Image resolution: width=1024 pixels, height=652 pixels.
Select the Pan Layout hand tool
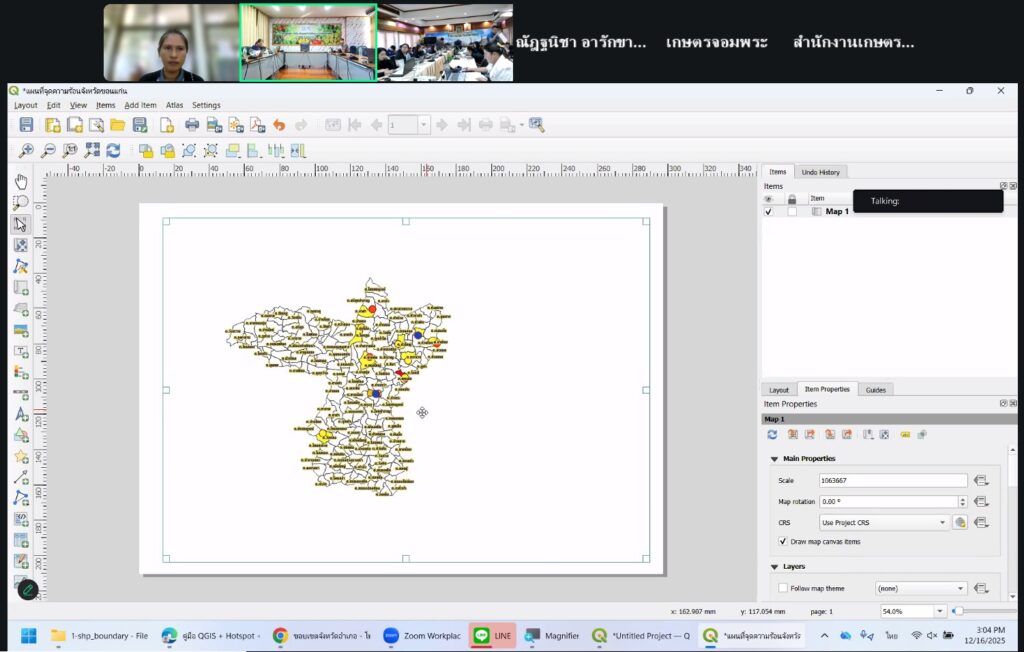coord(21,181)
